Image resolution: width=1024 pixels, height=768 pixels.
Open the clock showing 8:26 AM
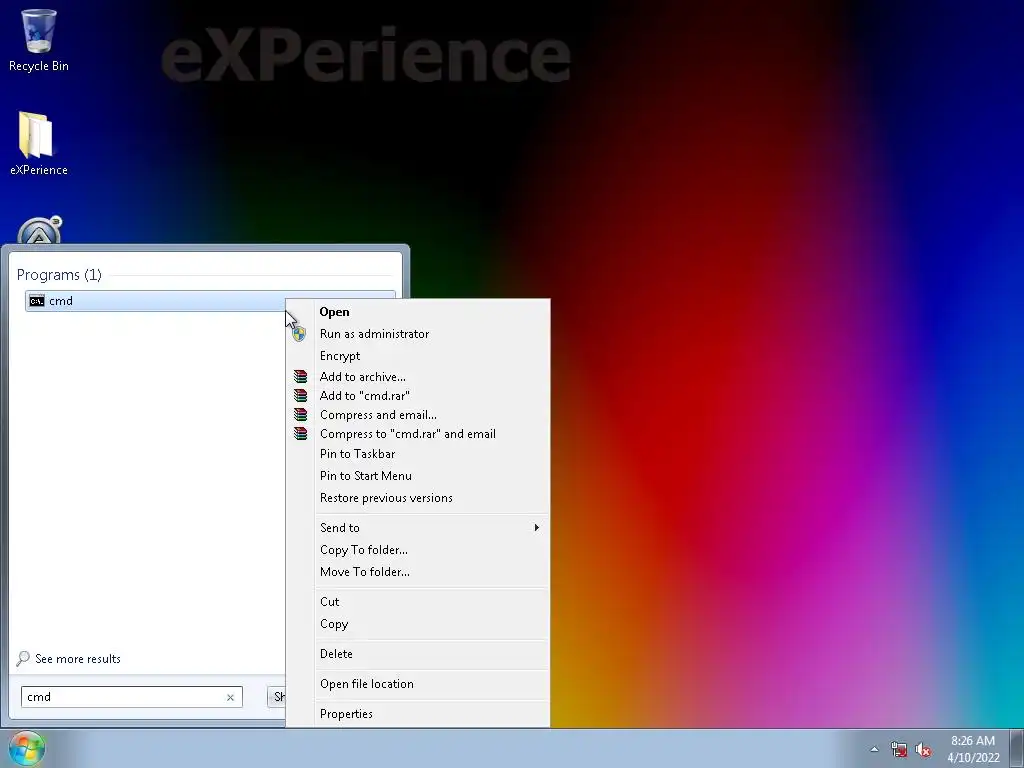pos(973,749)
